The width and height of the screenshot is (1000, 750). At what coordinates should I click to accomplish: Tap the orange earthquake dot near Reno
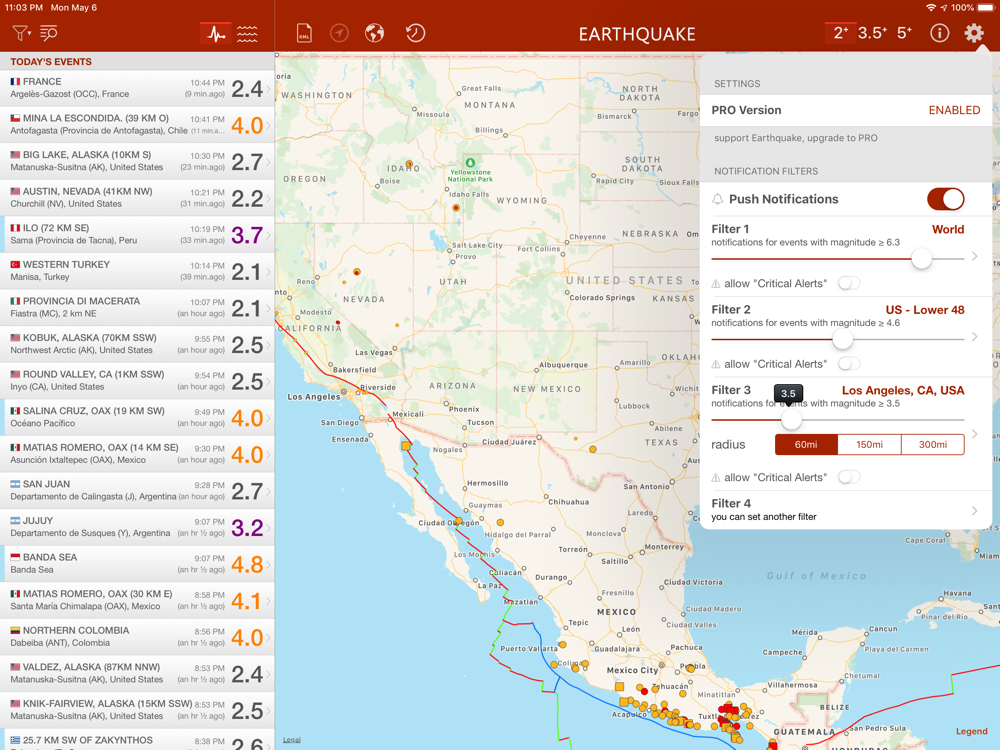point(357,272)
